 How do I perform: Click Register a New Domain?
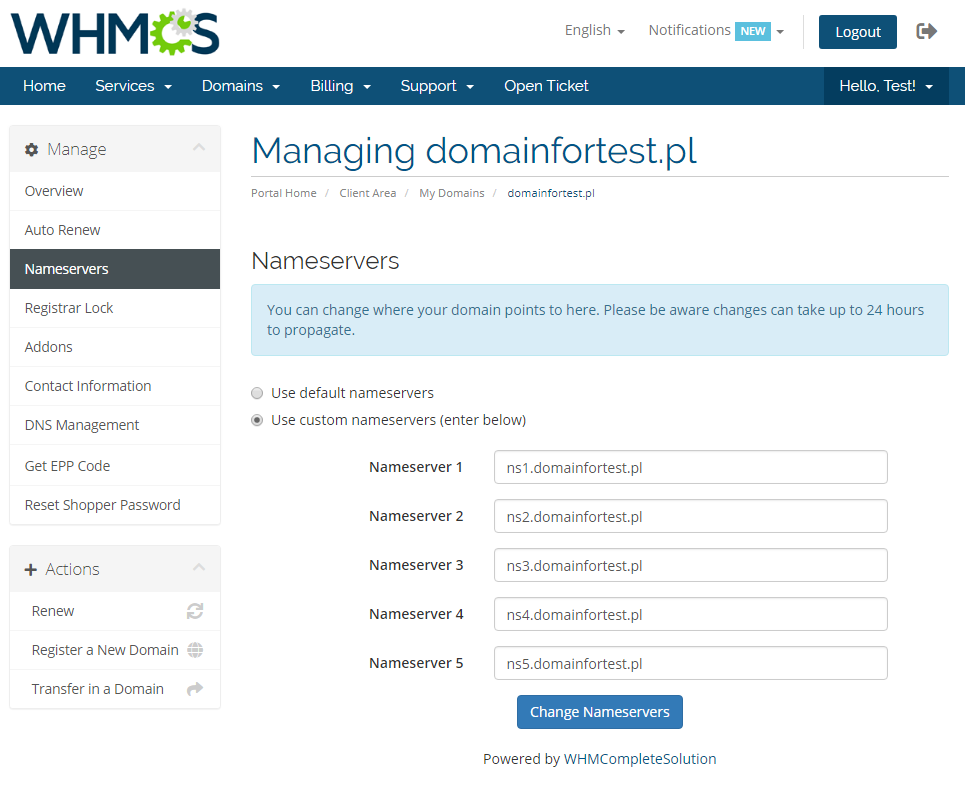[115, 650]
